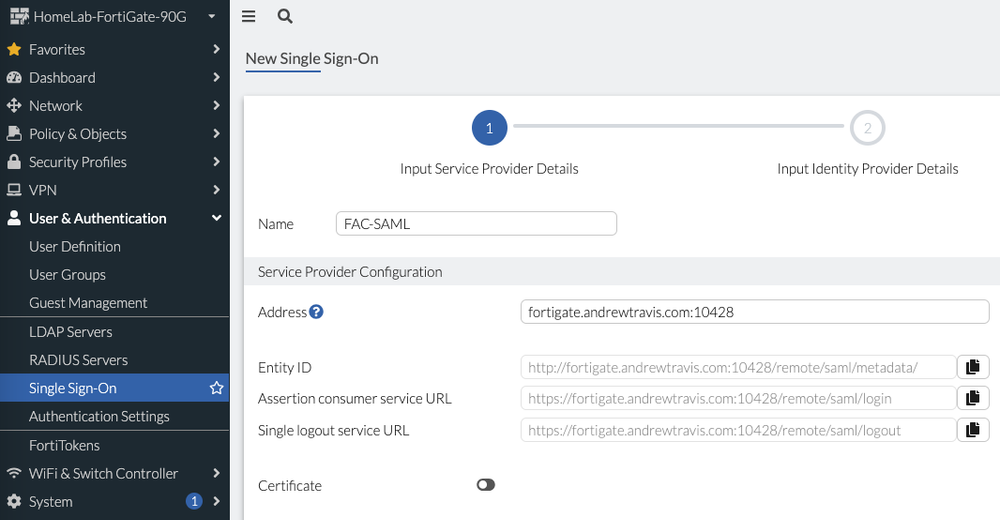
Task: Click the Security Profiles lock icon
Action: [x=14, y=161]
